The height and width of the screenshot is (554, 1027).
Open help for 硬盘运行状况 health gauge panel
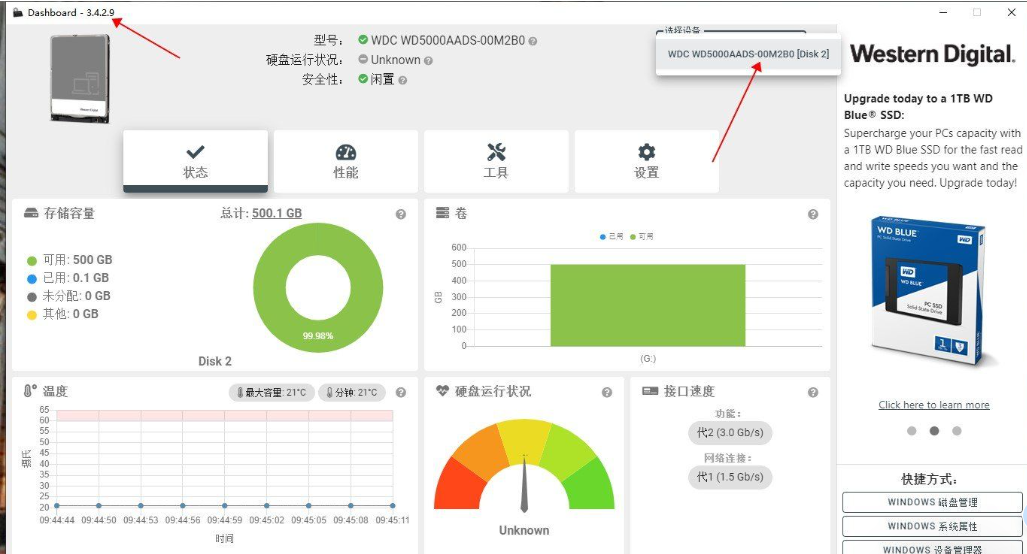click(x=607, y=392)
